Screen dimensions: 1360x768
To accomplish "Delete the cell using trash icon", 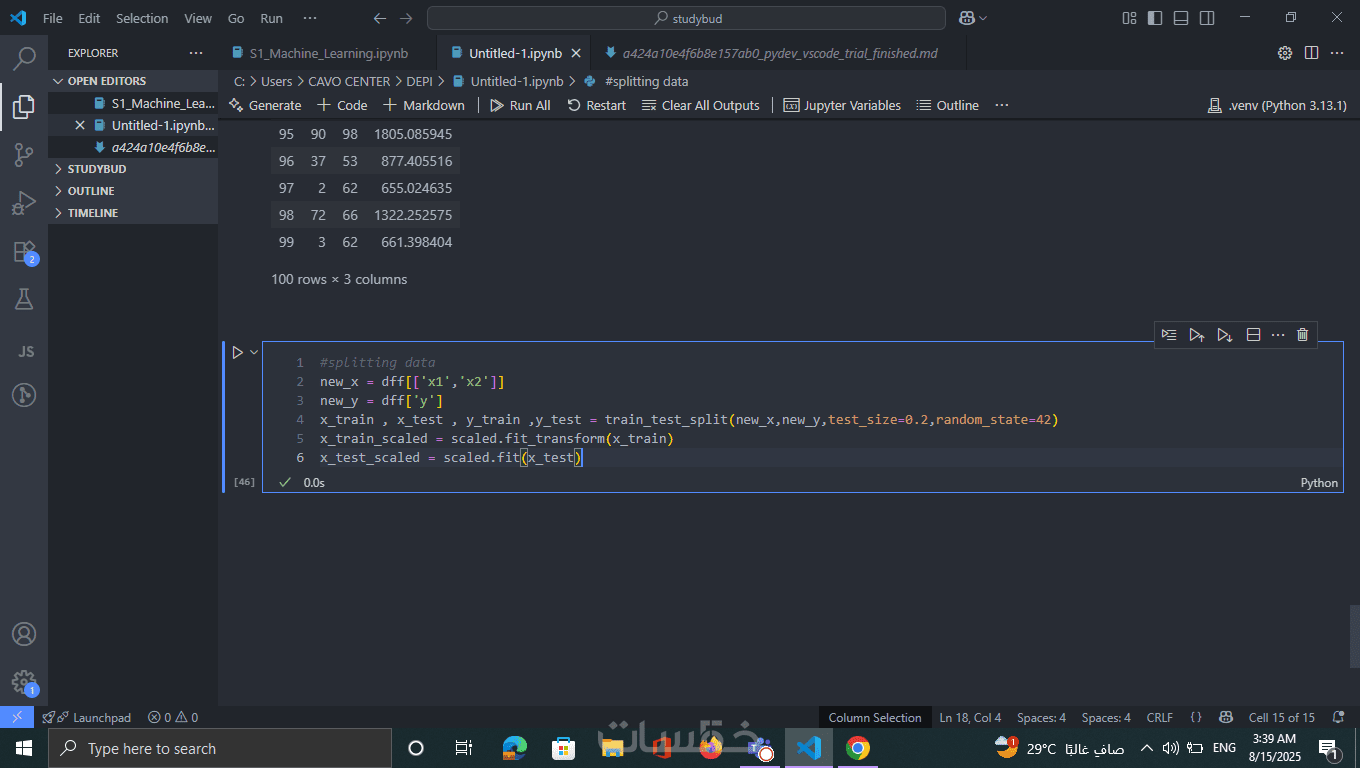I will [1302, 335].
